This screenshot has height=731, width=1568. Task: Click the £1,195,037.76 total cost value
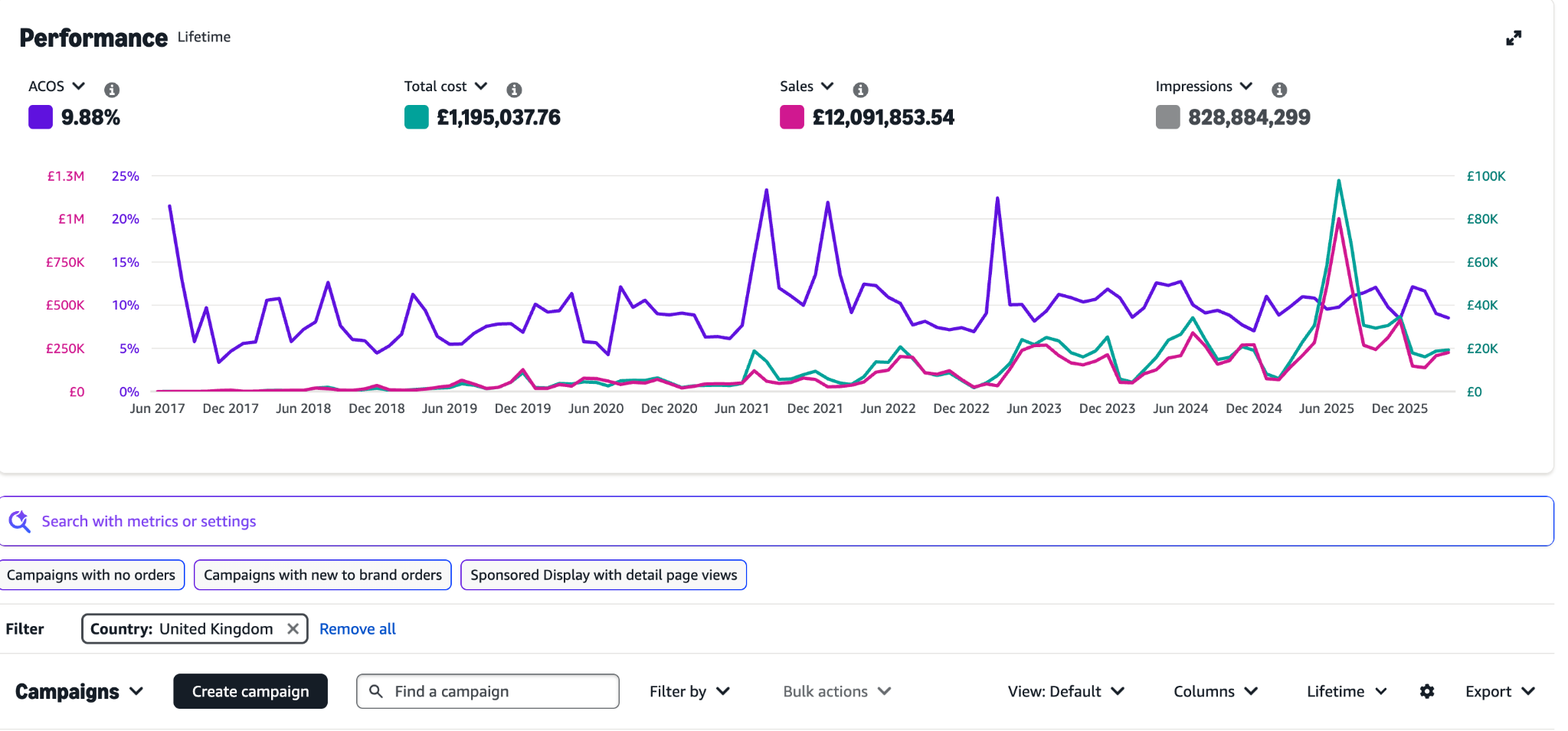click(499, 117)
